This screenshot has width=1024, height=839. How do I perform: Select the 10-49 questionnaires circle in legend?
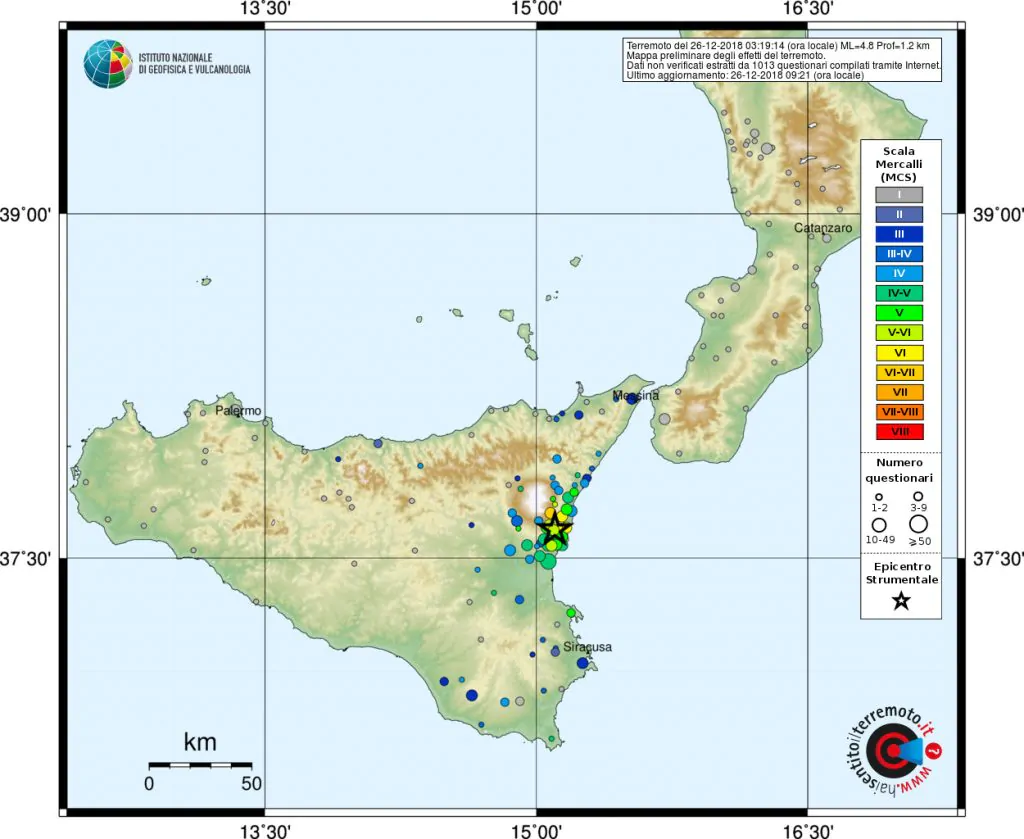[x=879, y=524]
